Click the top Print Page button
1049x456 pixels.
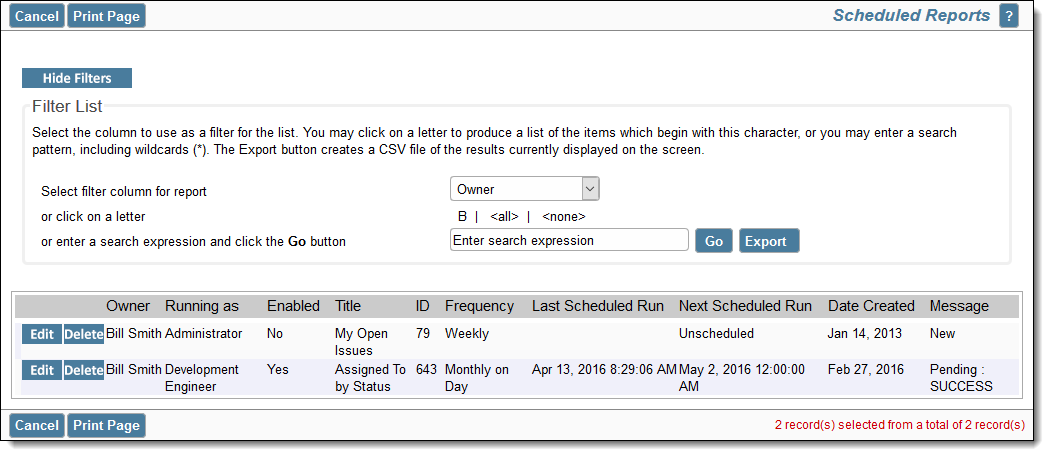coord(106,16)
